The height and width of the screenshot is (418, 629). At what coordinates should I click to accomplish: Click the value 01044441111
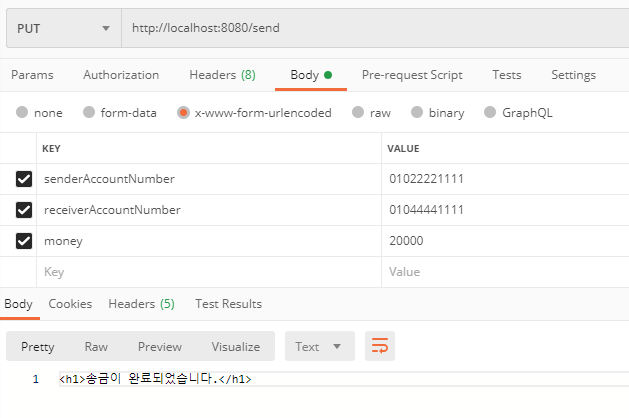point(426,210)
